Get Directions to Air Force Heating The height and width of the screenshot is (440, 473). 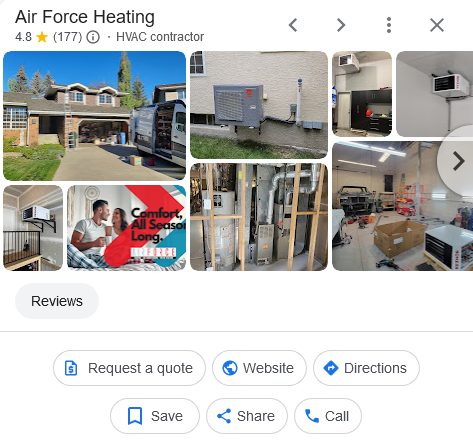click(x=366, y=368)
